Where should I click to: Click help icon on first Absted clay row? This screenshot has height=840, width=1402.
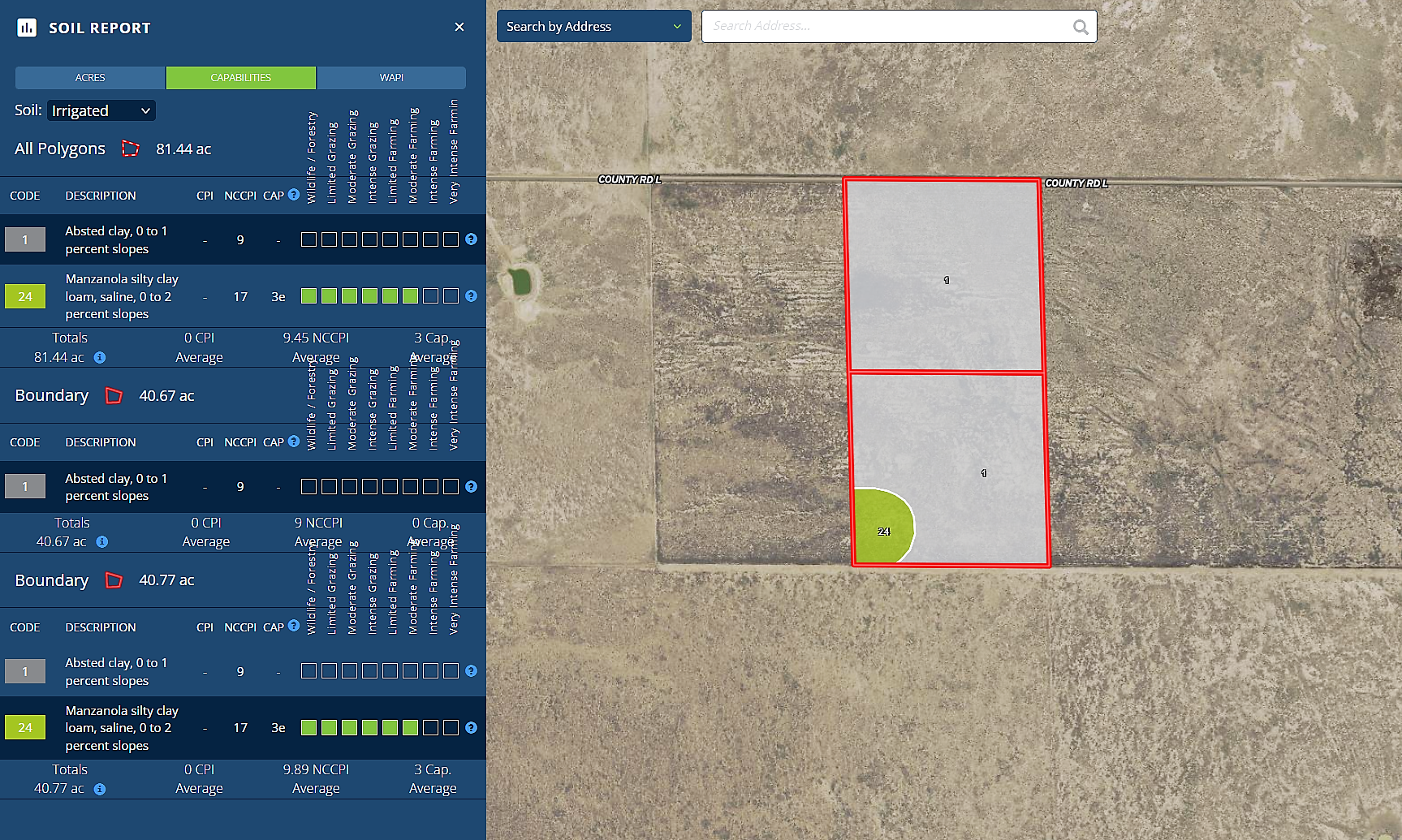click(x=471, y=239)
